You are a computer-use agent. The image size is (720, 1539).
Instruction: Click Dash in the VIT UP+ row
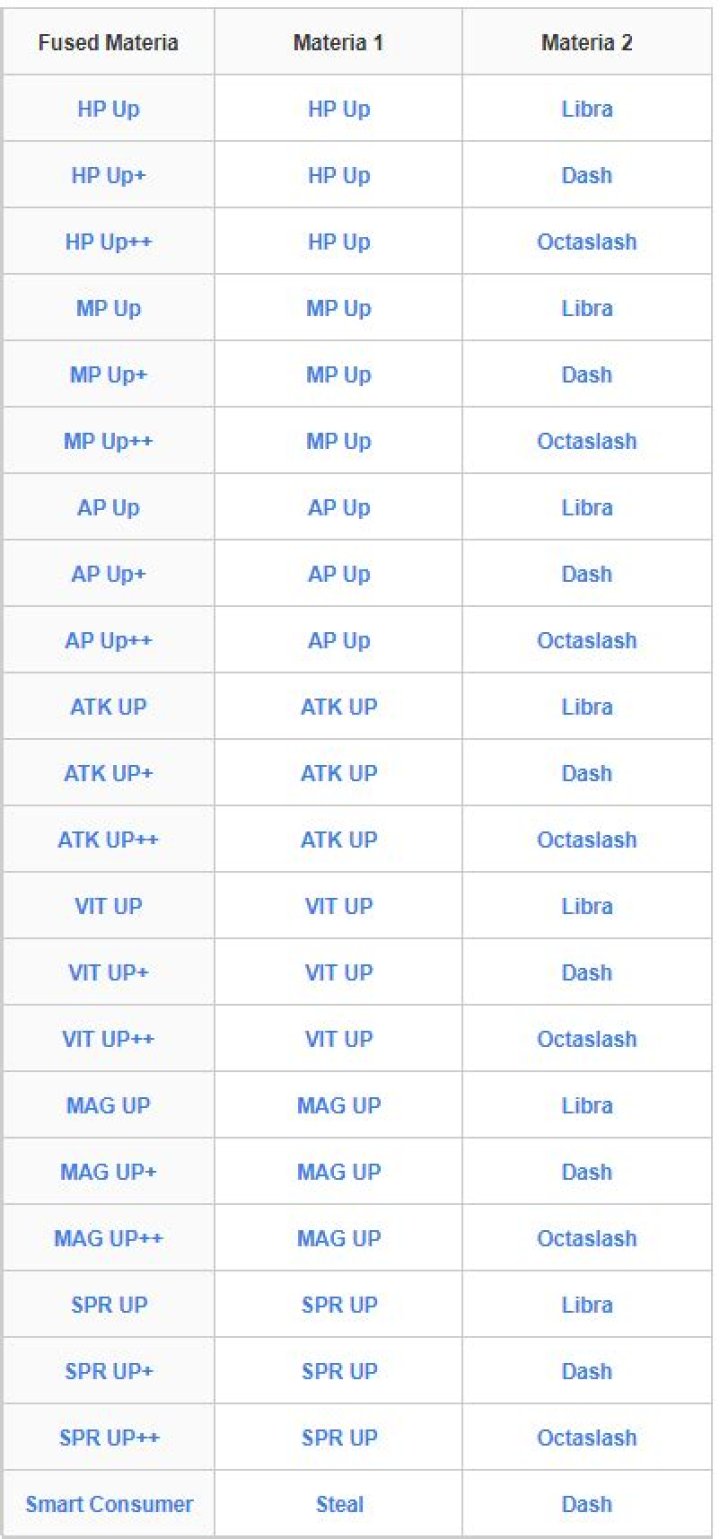[587, 972]
